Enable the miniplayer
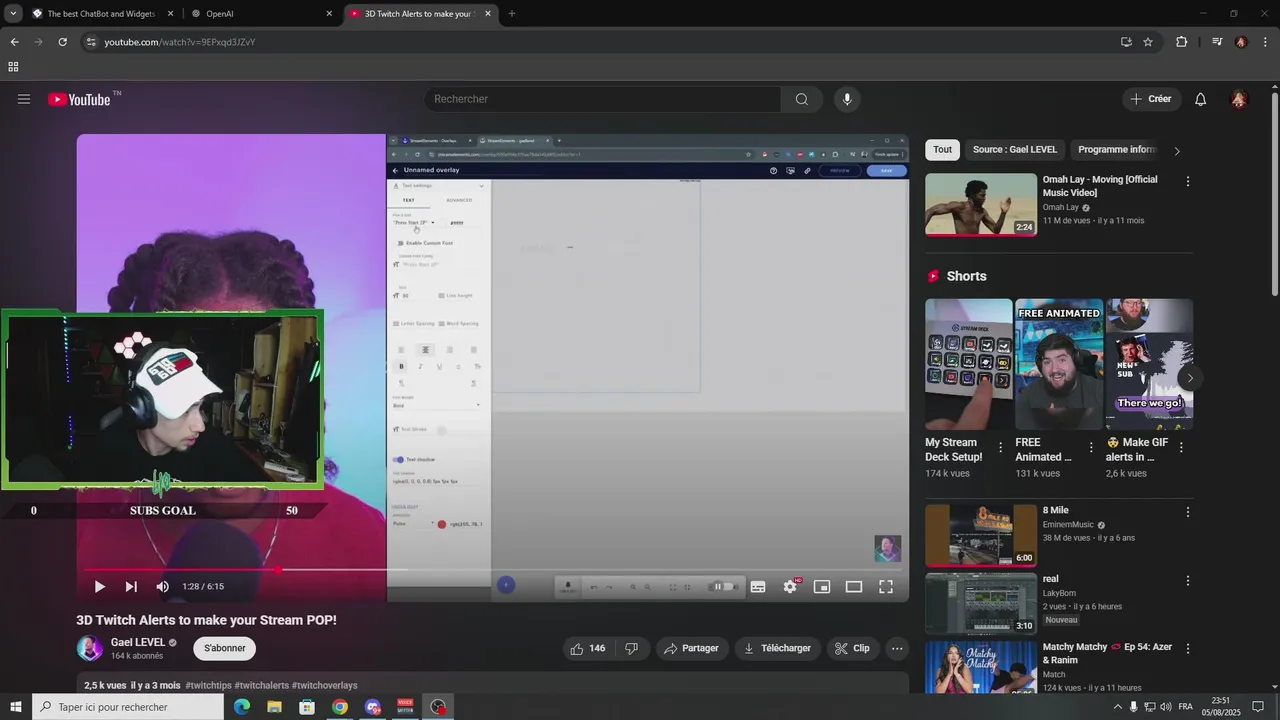 (x=822, y=587)
